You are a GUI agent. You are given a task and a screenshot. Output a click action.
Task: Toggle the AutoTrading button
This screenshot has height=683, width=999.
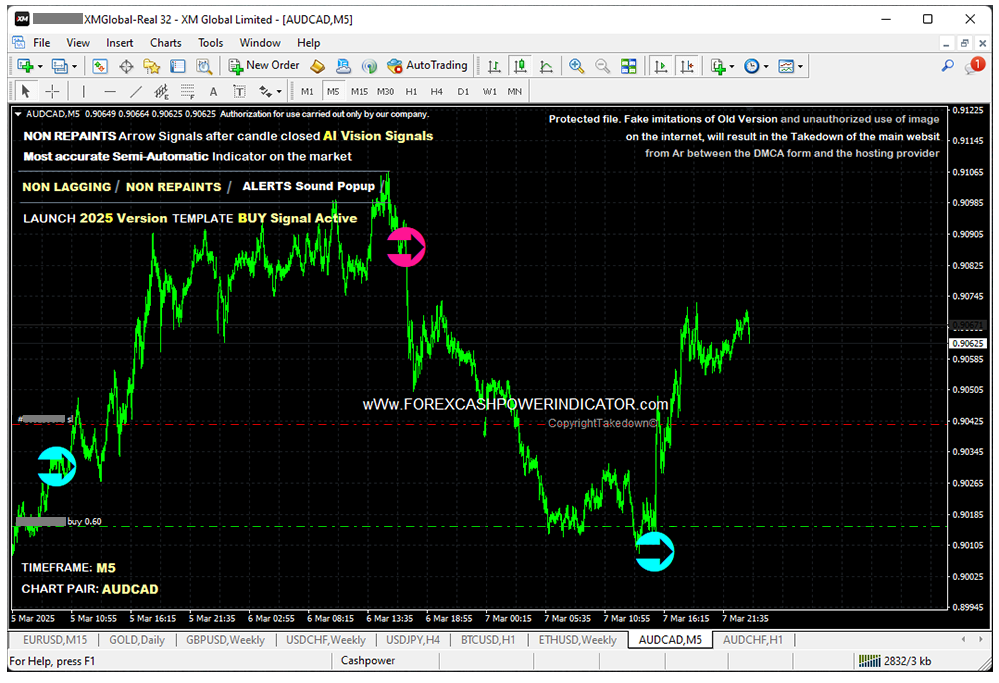coord(428,66)
